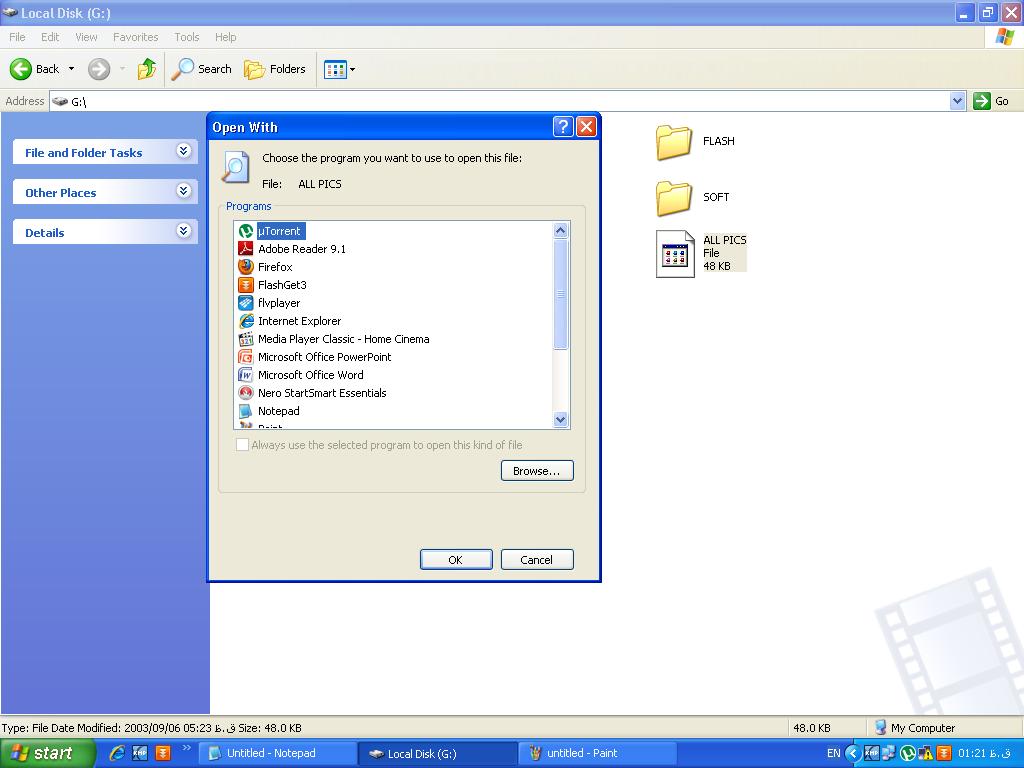Select the Notepad icon in Programs list
Viewport: 1024px width, 768px height.
click(246, 411)
